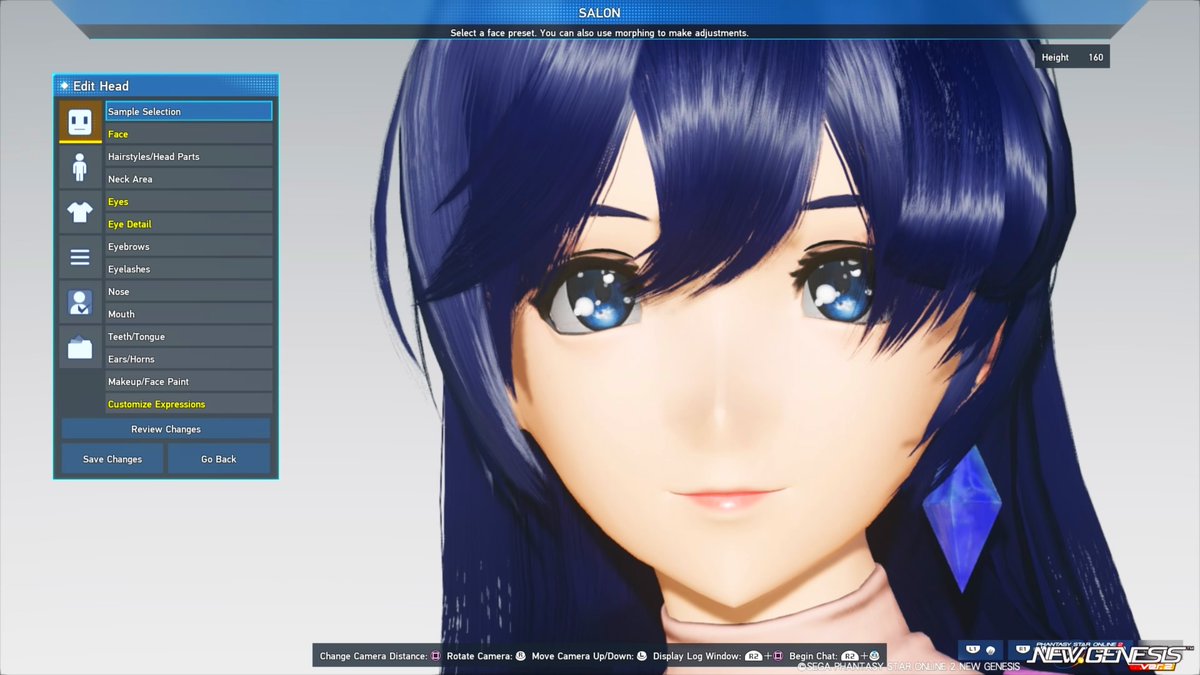
Task: Click the Height 160 indicator
Action: (x=1072, y=57)
